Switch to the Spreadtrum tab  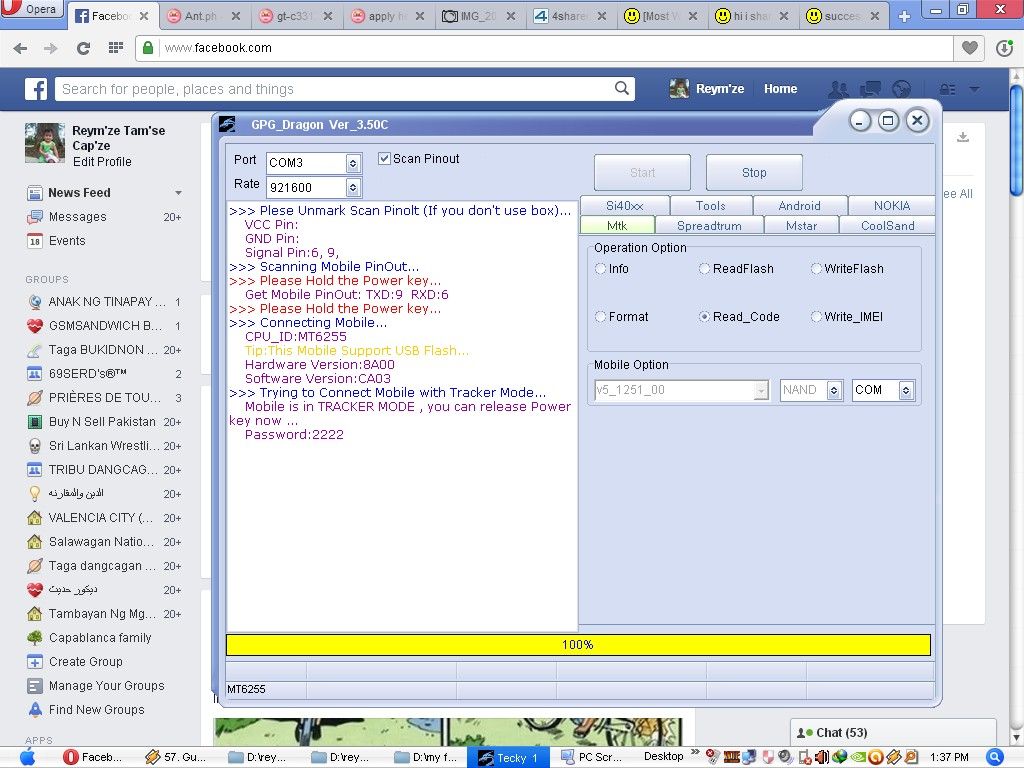pos(709,226)
